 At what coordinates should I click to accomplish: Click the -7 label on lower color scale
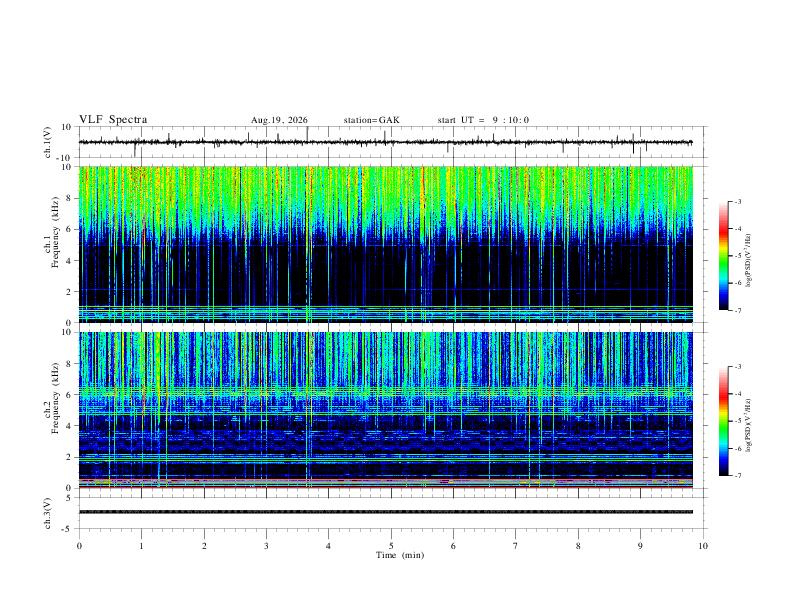pos(738,476)
